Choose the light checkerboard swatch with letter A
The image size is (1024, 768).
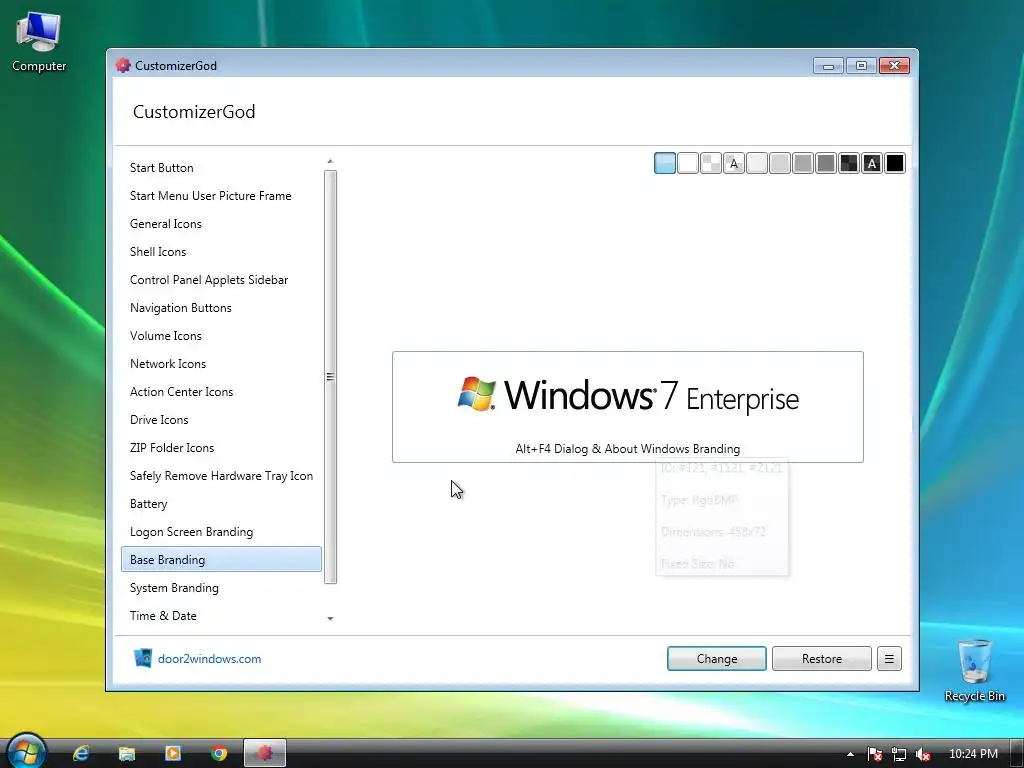pyautogui.click(x=734, y=163)
